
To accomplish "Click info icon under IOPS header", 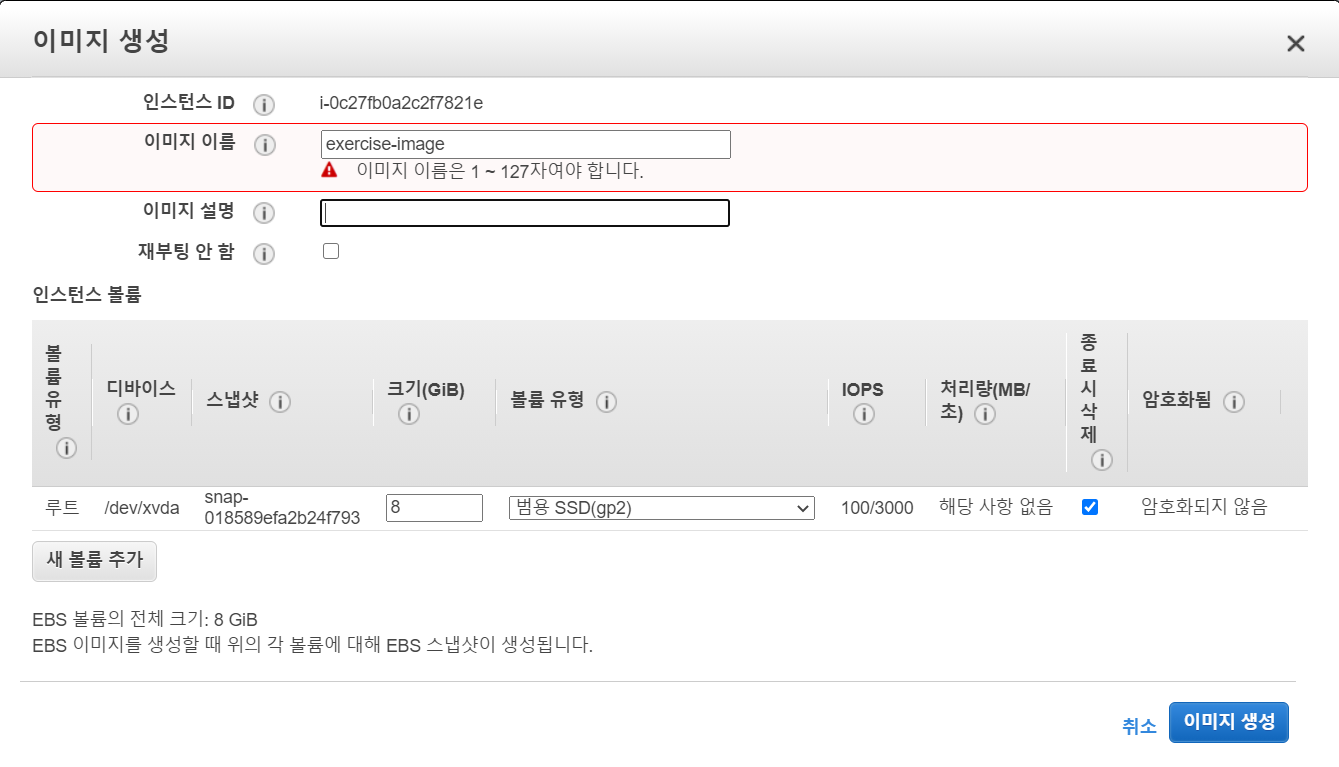I will pyautogui.click(x=864, y=414).
